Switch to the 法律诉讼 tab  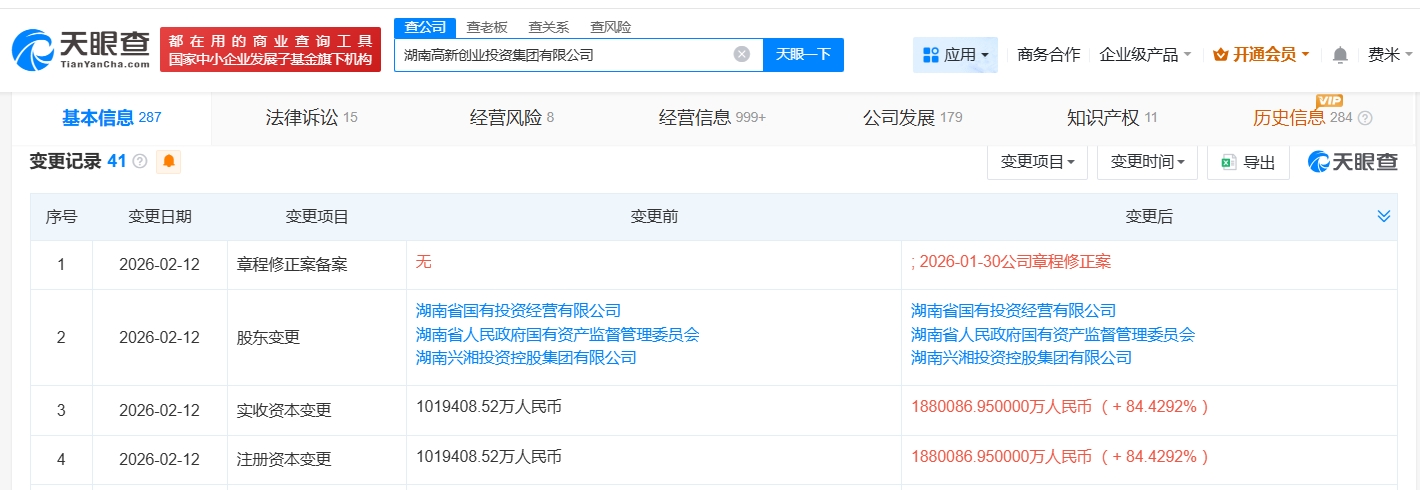(311, 118)
